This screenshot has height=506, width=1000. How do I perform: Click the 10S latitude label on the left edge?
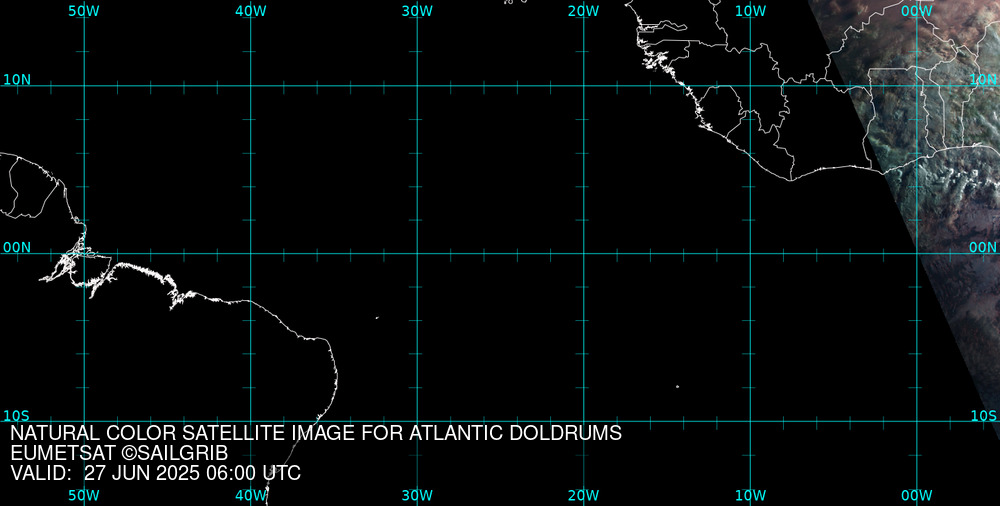(17, 416)
